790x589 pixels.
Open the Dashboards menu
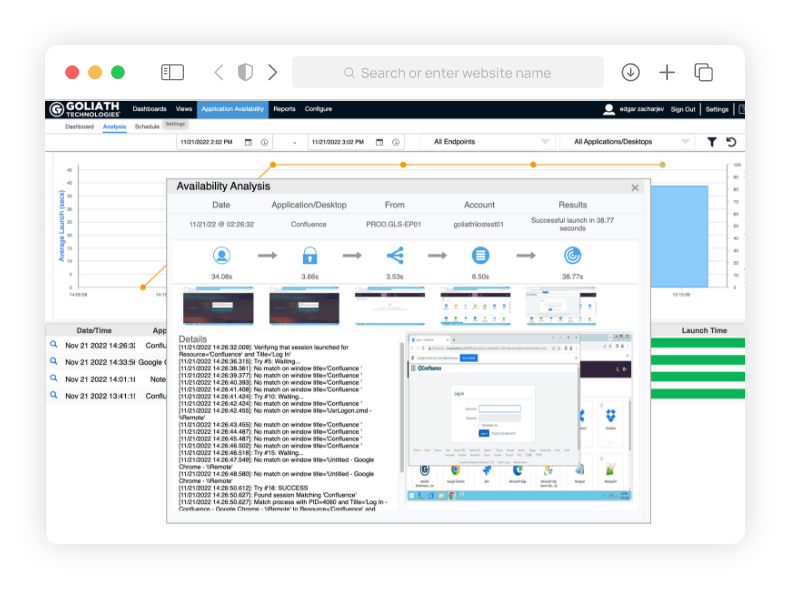click(149, 109)
